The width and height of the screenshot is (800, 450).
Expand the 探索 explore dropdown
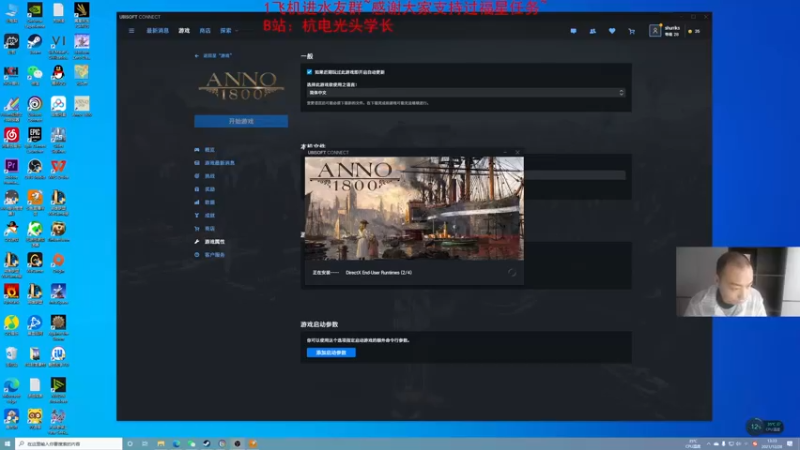point(229,31)
